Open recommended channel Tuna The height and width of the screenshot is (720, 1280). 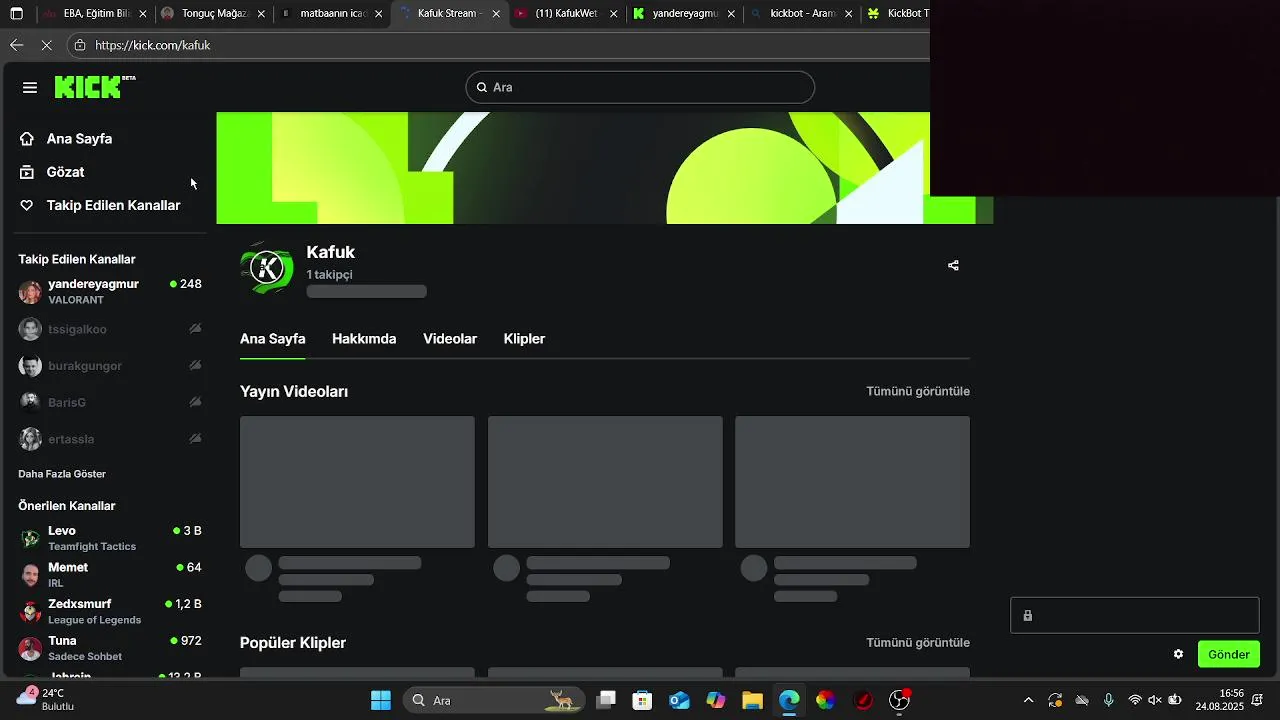coord(110,648)
